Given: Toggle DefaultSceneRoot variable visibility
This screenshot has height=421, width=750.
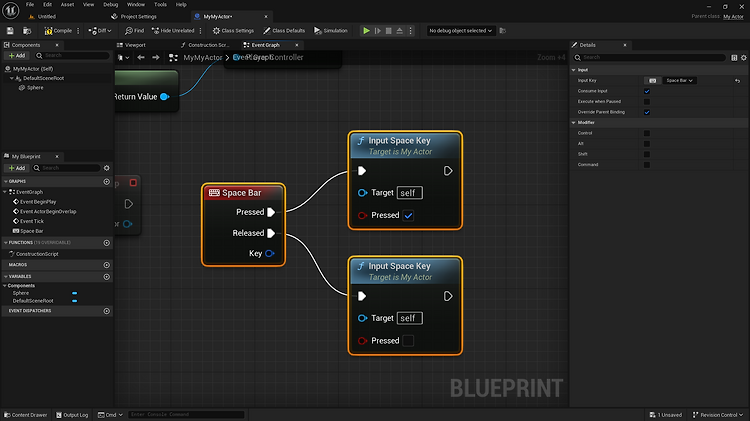Looking at the screenshot, I should [x=75, y=301].
